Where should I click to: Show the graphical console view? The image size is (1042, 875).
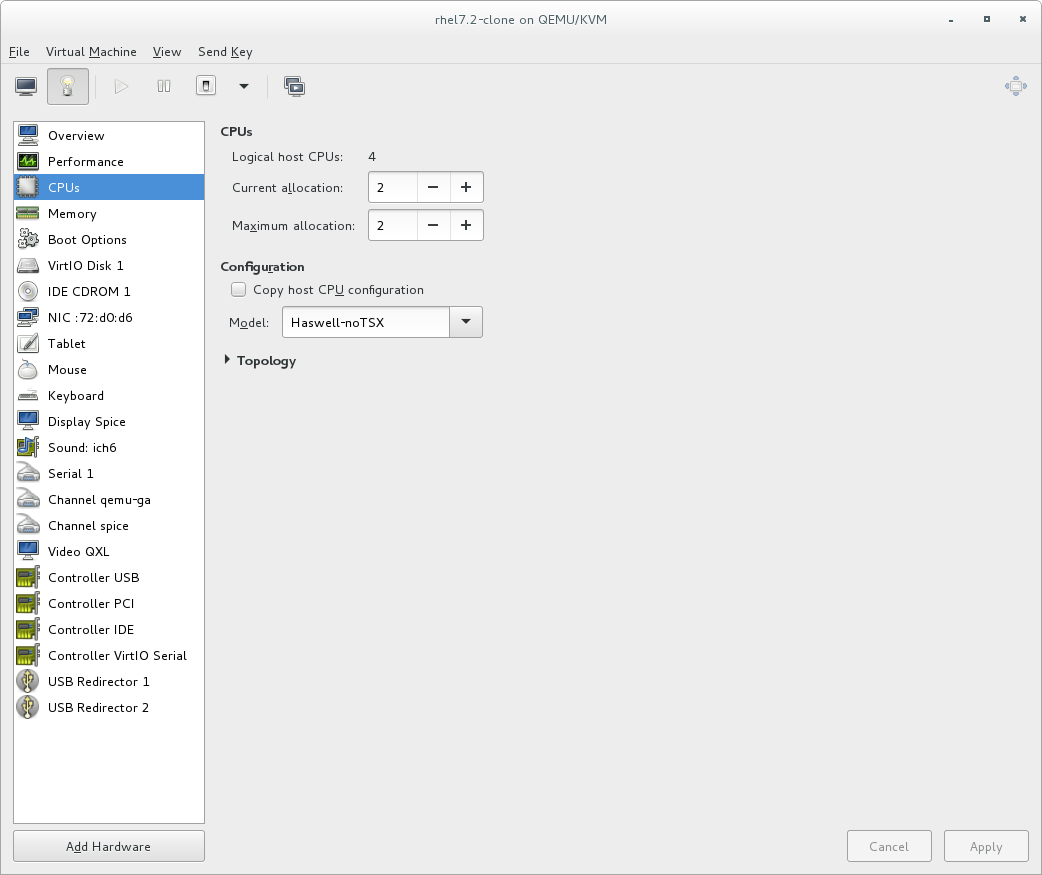click(x=26, y=87)
